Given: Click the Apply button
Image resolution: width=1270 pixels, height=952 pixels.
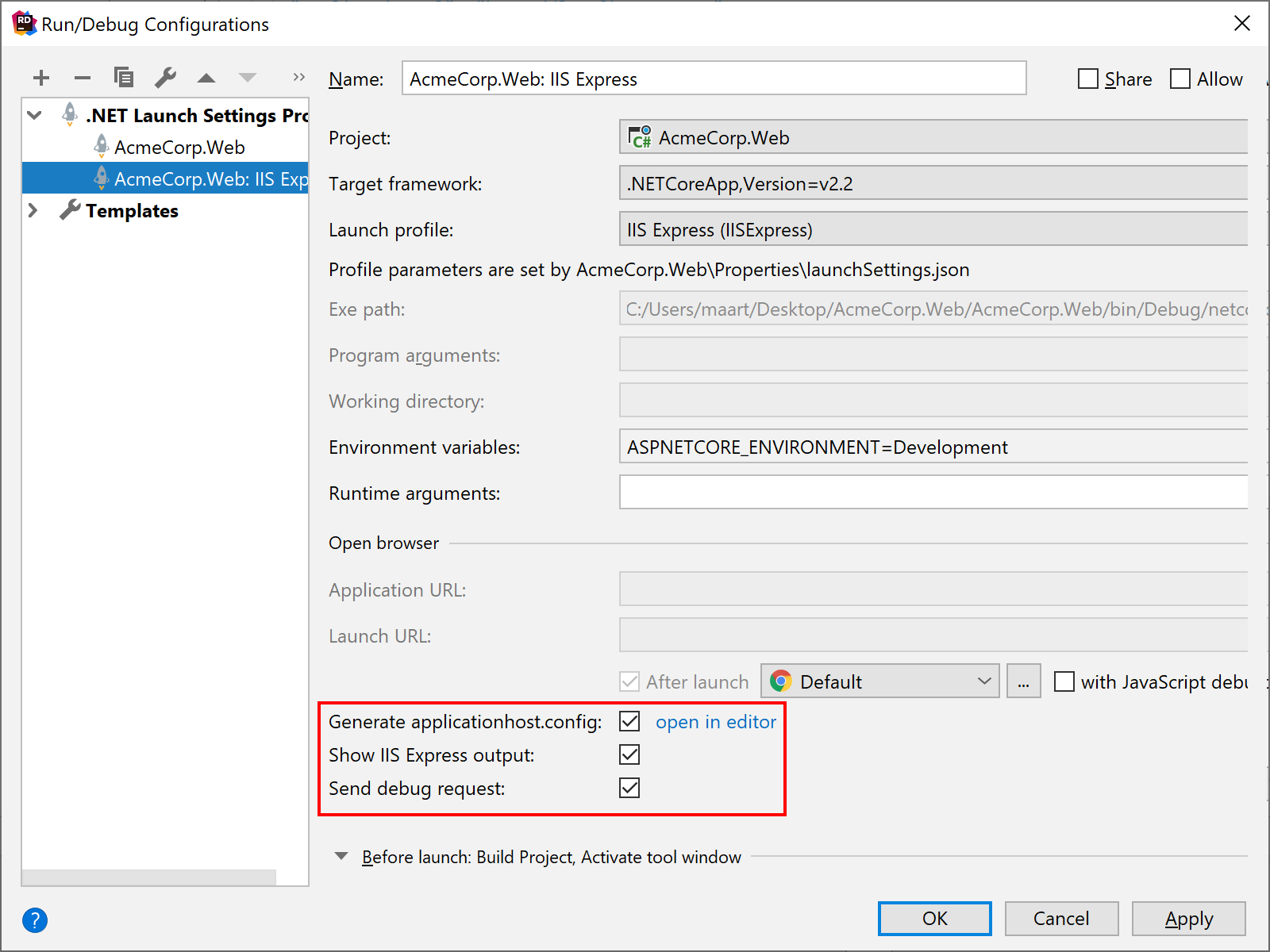Looking at the screenshot, I should pyautogui.click(x=1188, y=919).
